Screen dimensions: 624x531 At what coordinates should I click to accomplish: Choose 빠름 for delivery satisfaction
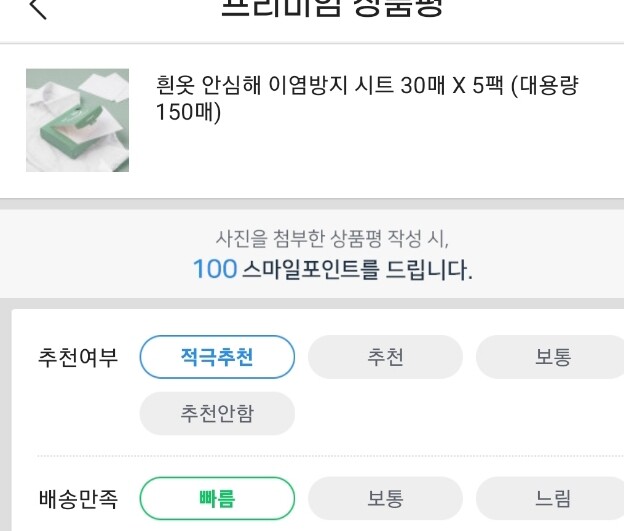coord(217,498)
